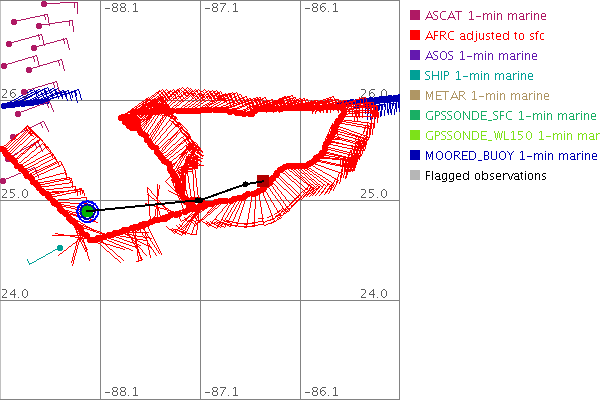Click the "Flagged observations" legend text
This screenshot has width=600, height=400.
point(485,176)
